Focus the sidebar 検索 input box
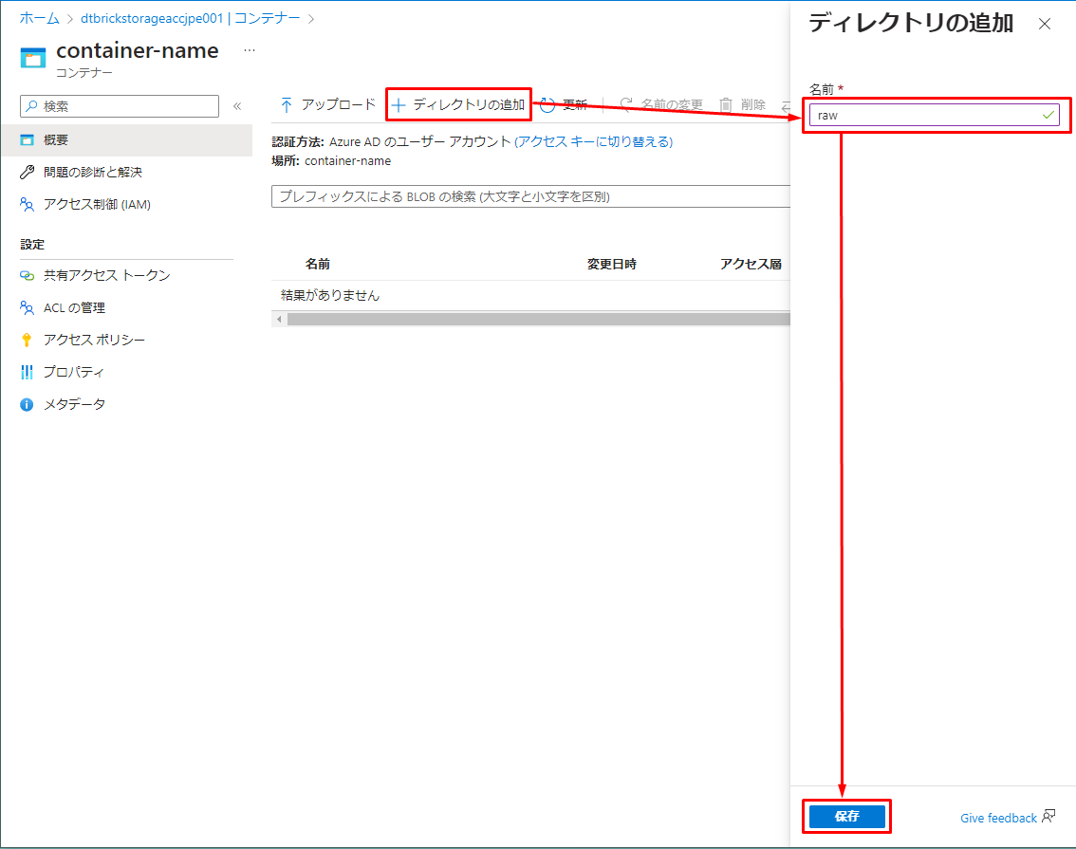Image resolution: width=1076 pixels, height=849 pixels. coord(119,106)
